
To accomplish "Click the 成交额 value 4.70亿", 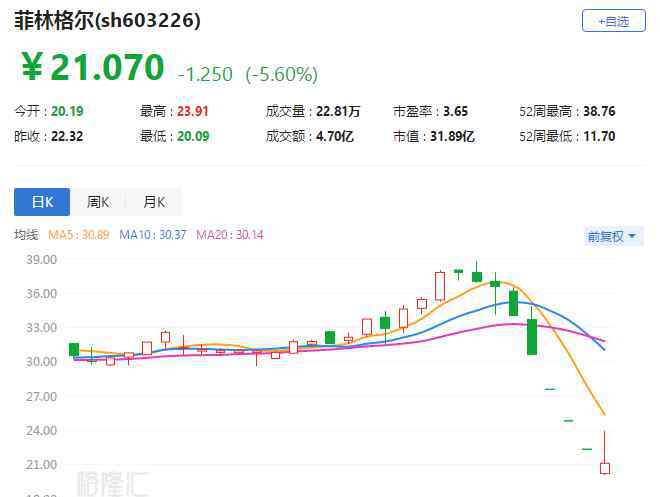I will point(335,136).
